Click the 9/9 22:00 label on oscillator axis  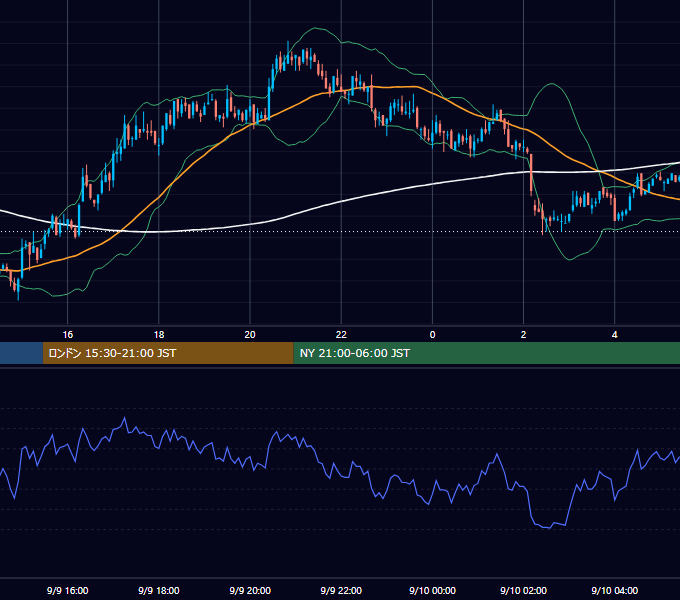point(341,590)
